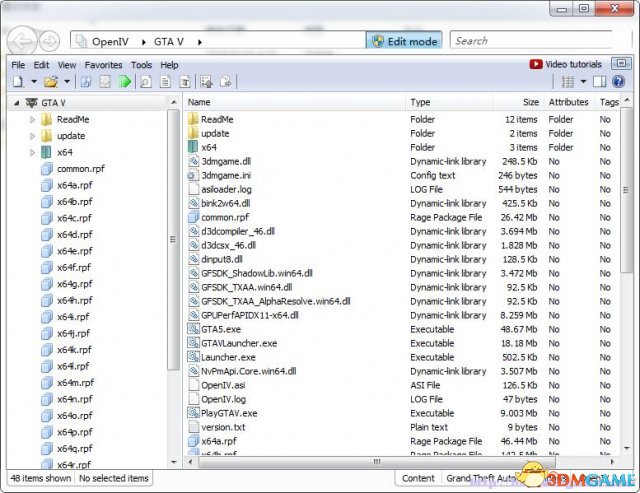Click the import up-arrow toolbar icon
Screen dimensions: 640x493
coord(207,82)
